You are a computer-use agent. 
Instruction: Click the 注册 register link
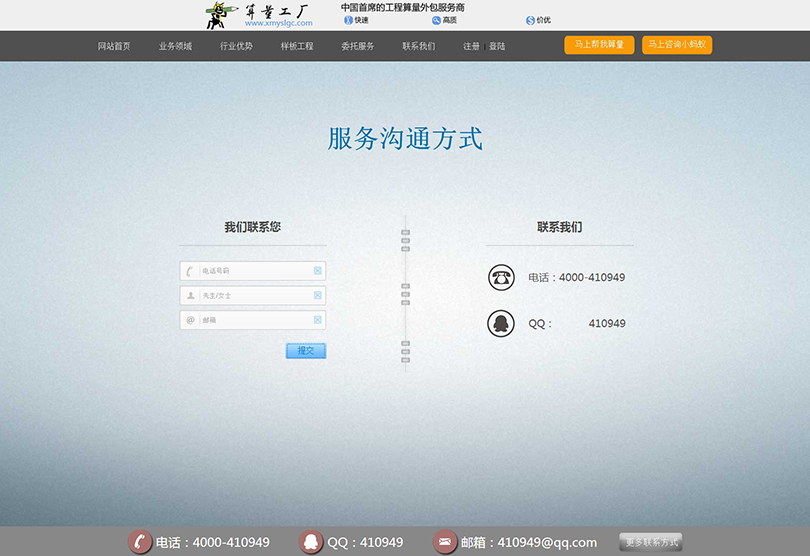pyautogui.click(x=471, y=46)
